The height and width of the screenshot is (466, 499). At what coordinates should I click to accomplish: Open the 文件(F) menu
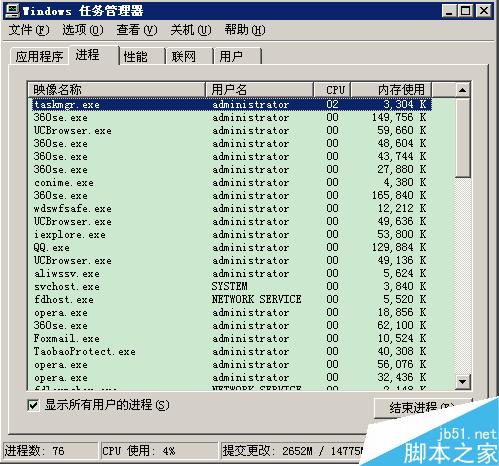coord(29,30)
